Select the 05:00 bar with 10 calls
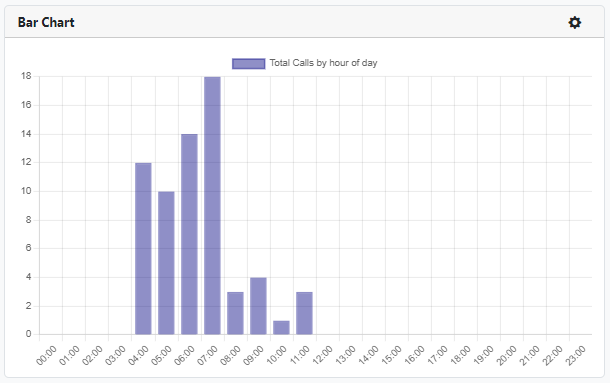The image size is (610, 383). coord(166,263)
